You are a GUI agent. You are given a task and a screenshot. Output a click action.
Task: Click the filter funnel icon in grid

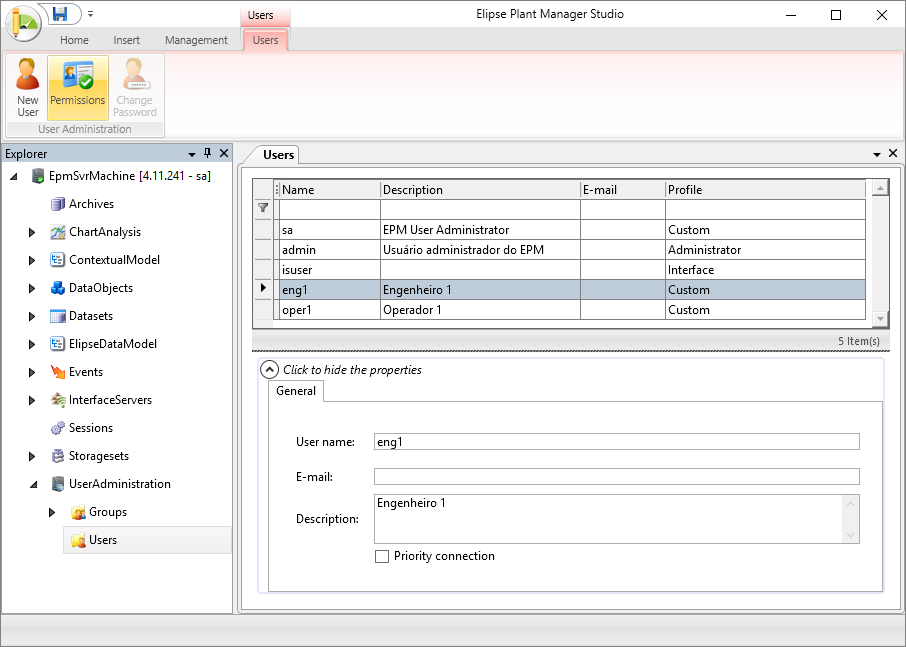(x=263, y=208)
